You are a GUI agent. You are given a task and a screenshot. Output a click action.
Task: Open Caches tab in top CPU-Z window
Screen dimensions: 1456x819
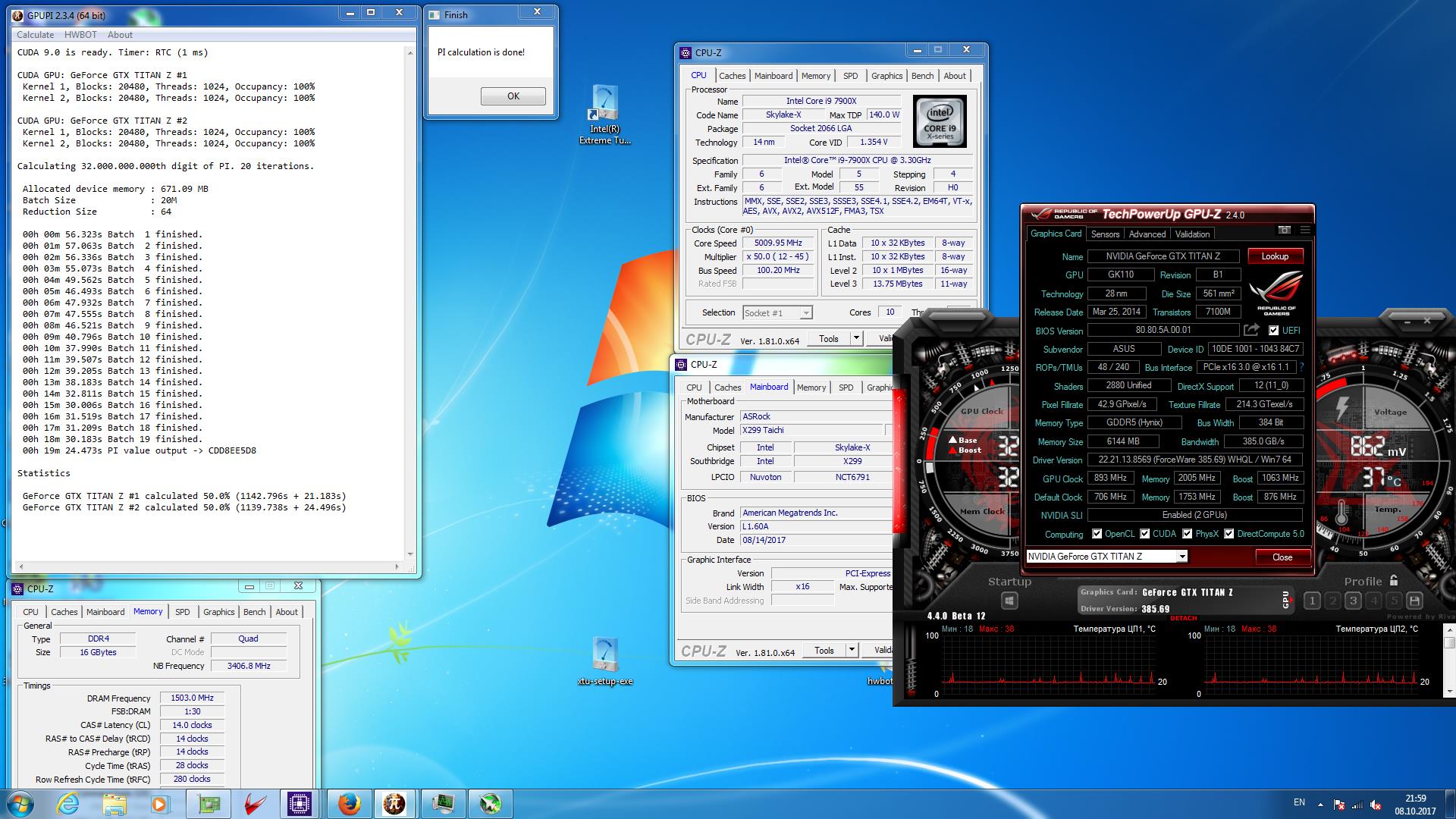[x=732, y=76]
